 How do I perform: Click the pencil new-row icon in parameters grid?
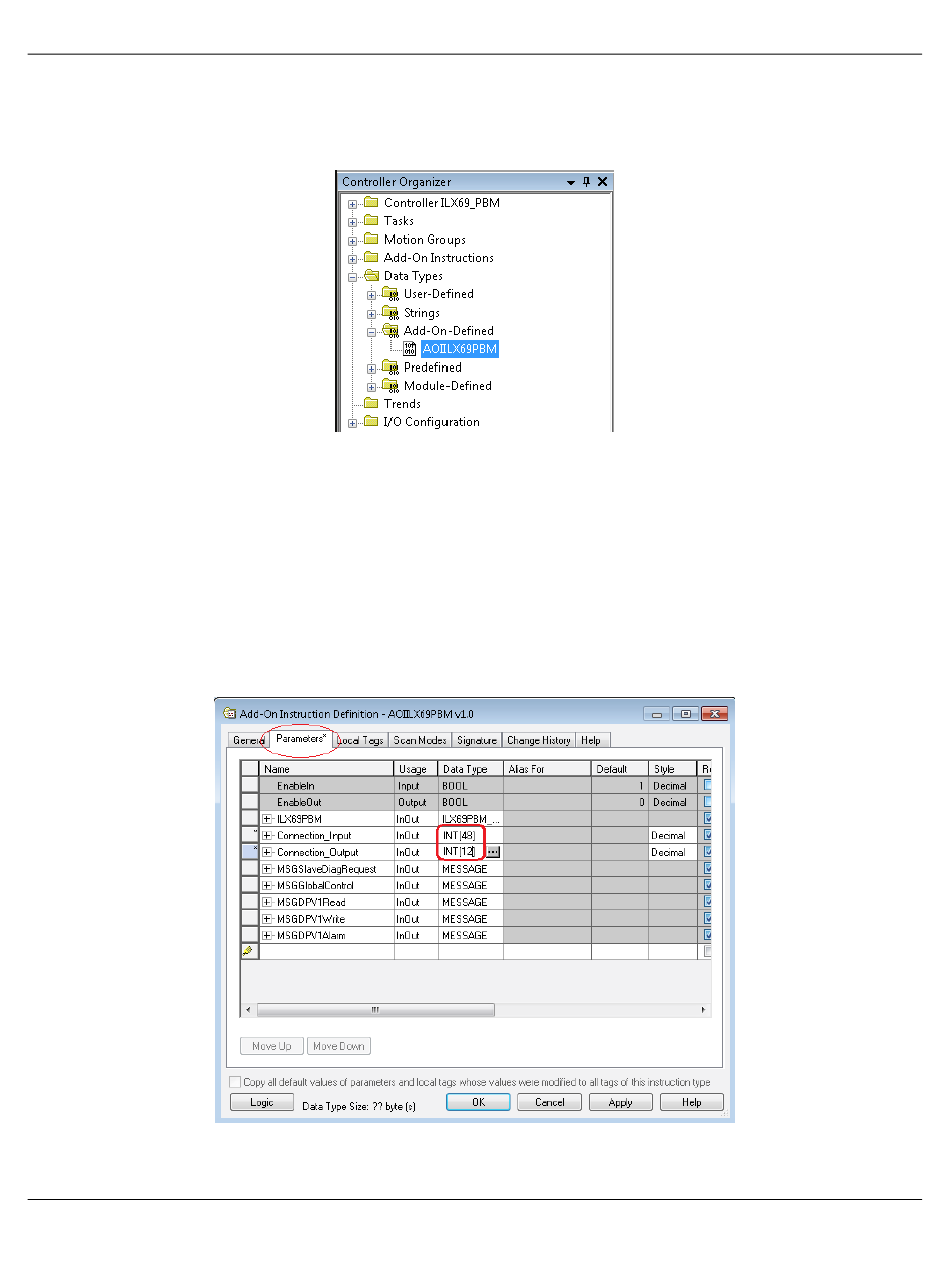point(249,952)
